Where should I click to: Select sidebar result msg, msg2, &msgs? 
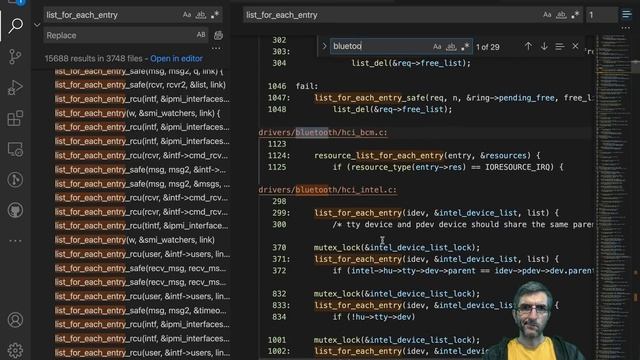pyautogui.click(x=142, y=184)
